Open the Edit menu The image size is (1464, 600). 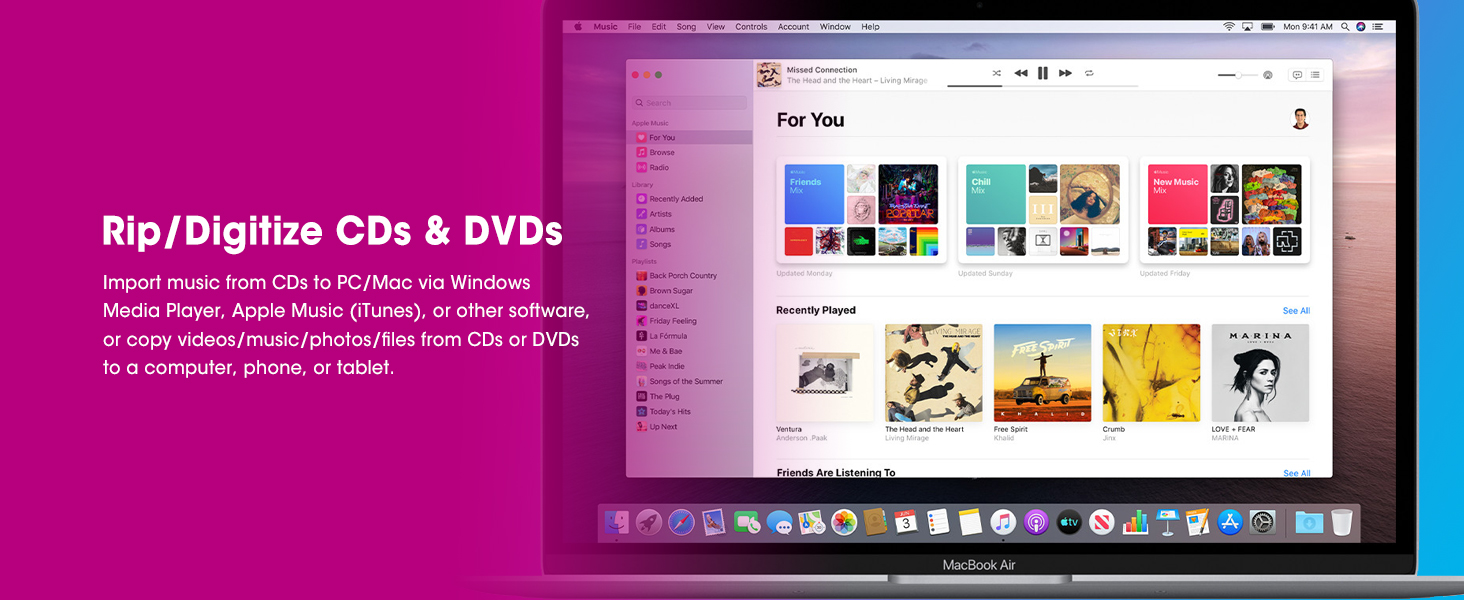[x=659, y=27]
